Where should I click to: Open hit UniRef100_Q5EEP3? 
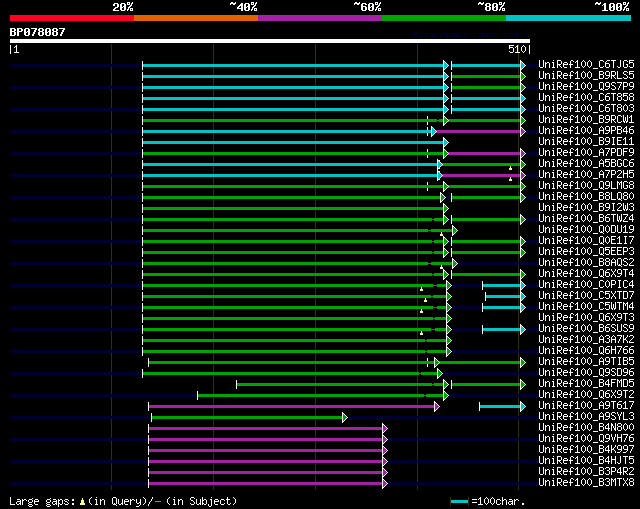pos(586,252)
